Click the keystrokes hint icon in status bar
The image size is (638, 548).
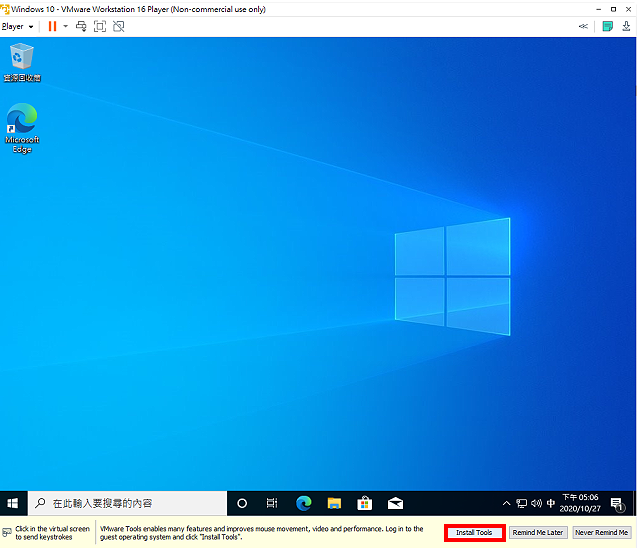point(7,533)
